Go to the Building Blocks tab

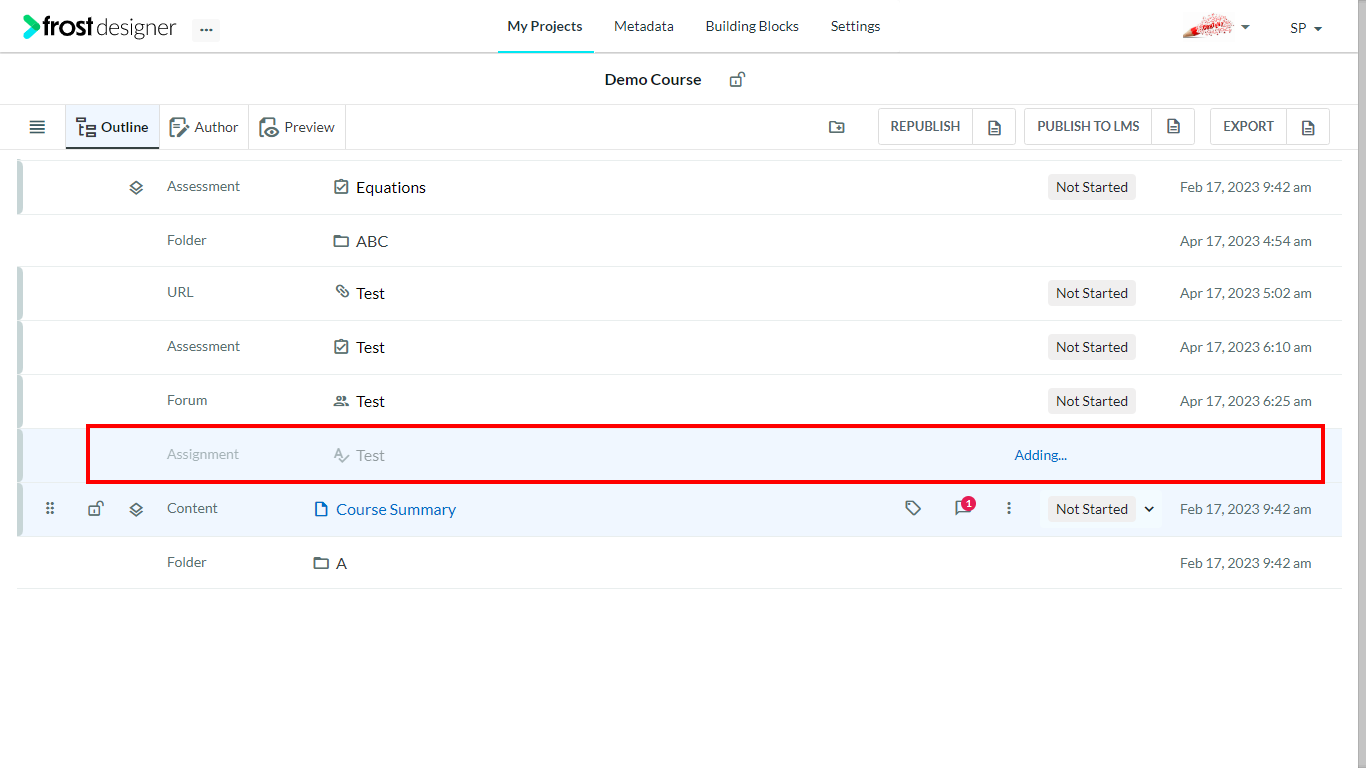752,27
